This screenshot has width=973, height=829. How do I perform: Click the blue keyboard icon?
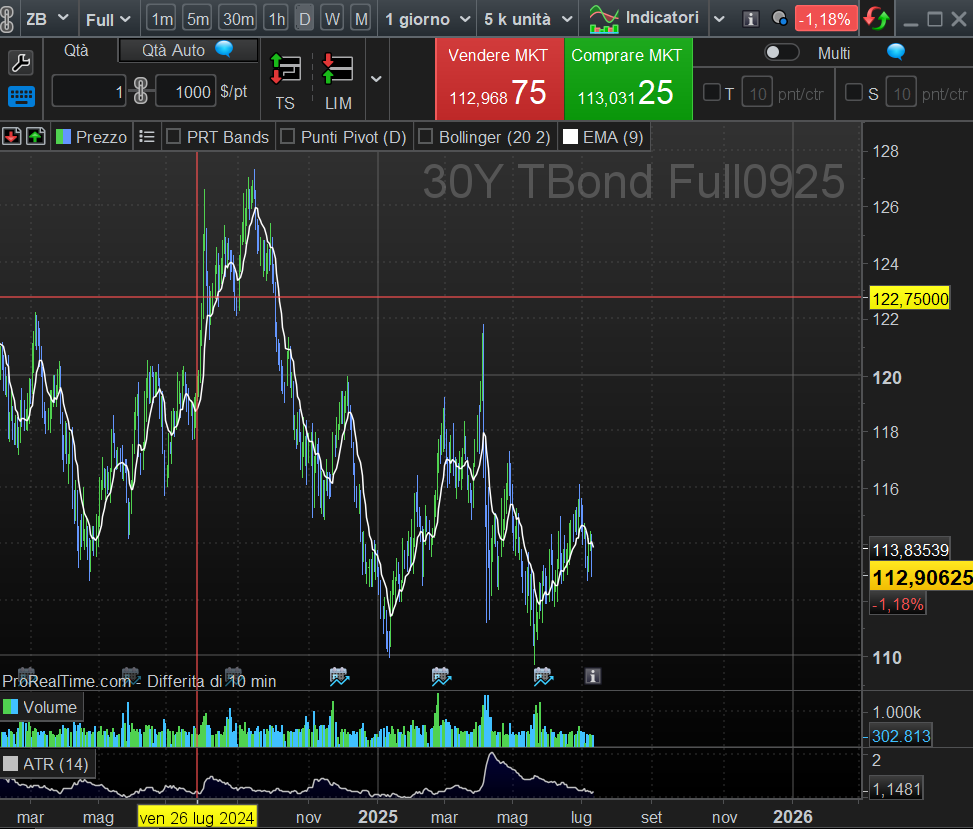(20, 96)
